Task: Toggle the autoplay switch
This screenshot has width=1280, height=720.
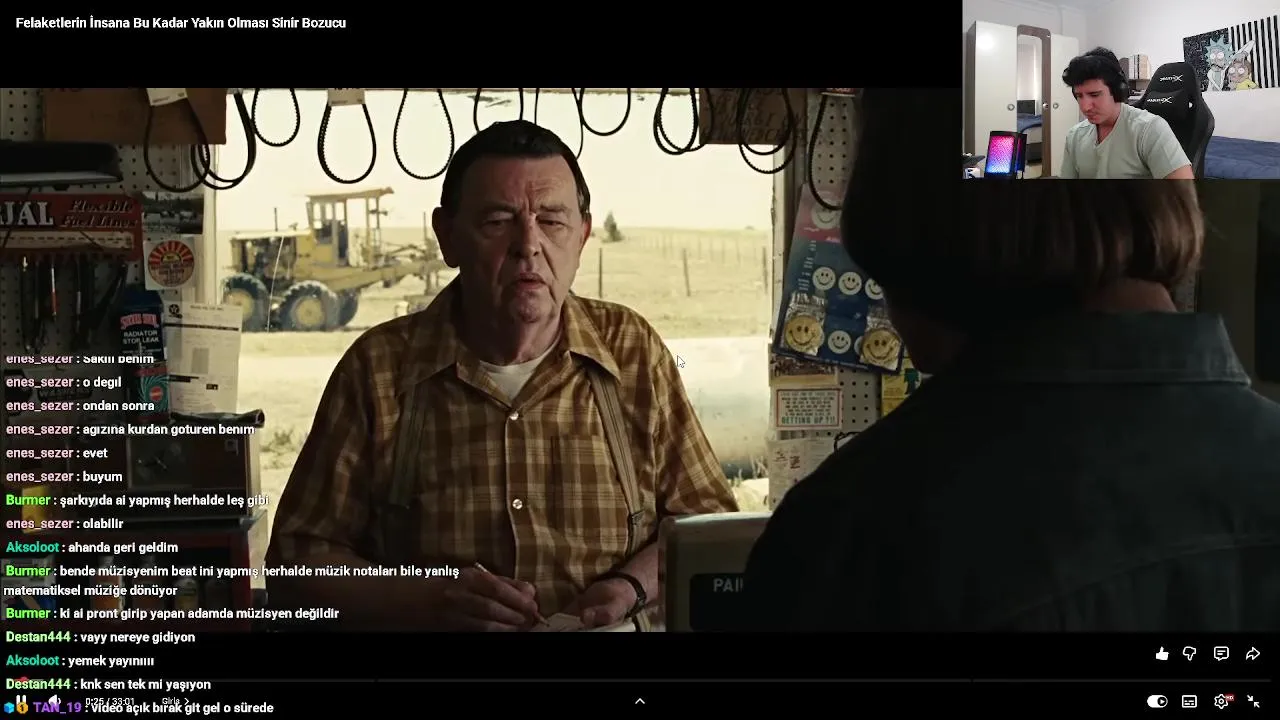Action: (1157, 701)
